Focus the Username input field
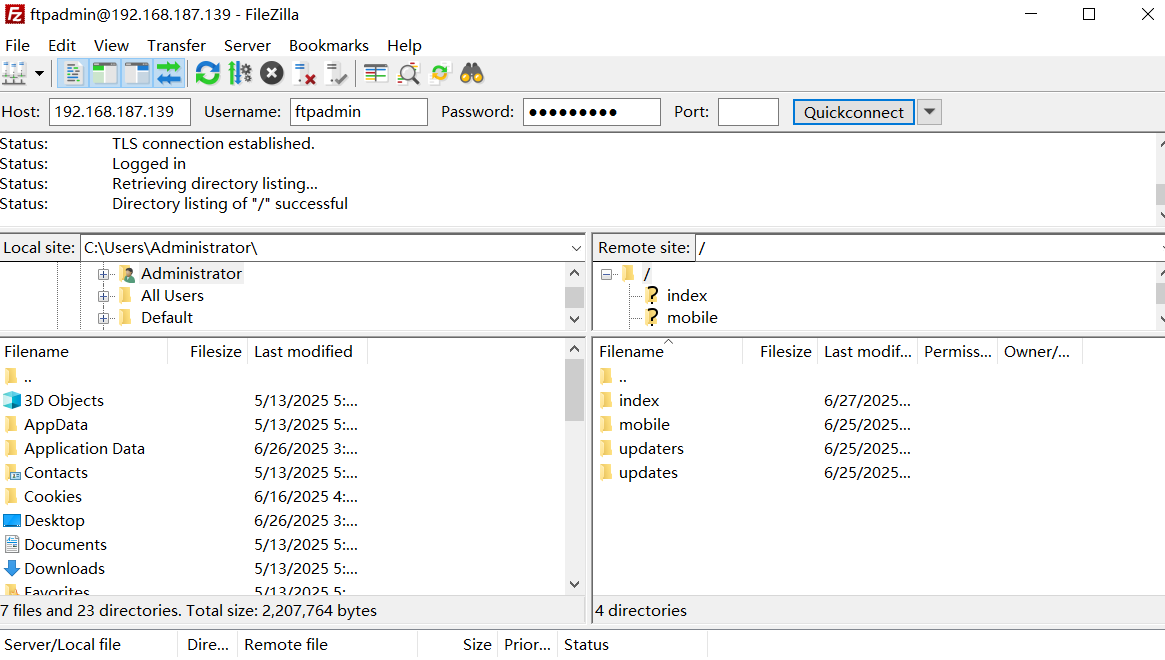 359,112
